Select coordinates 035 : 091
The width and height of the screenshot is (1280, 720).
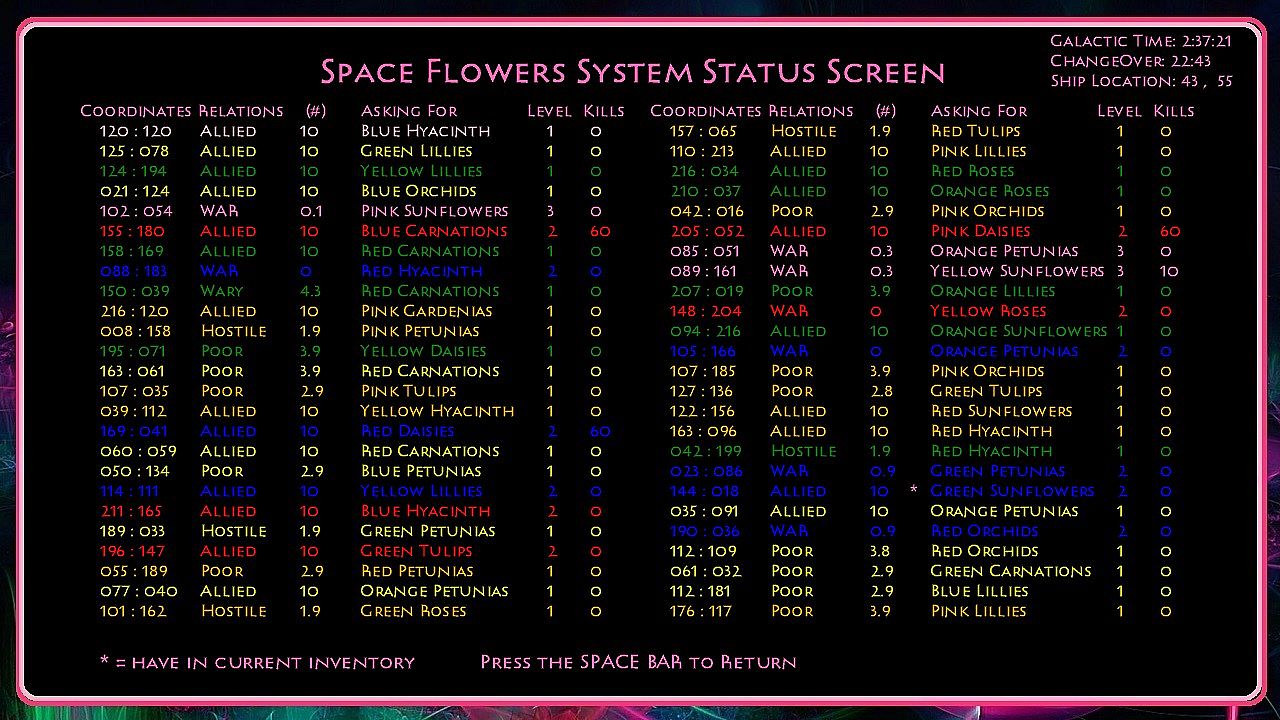point(705,511)
